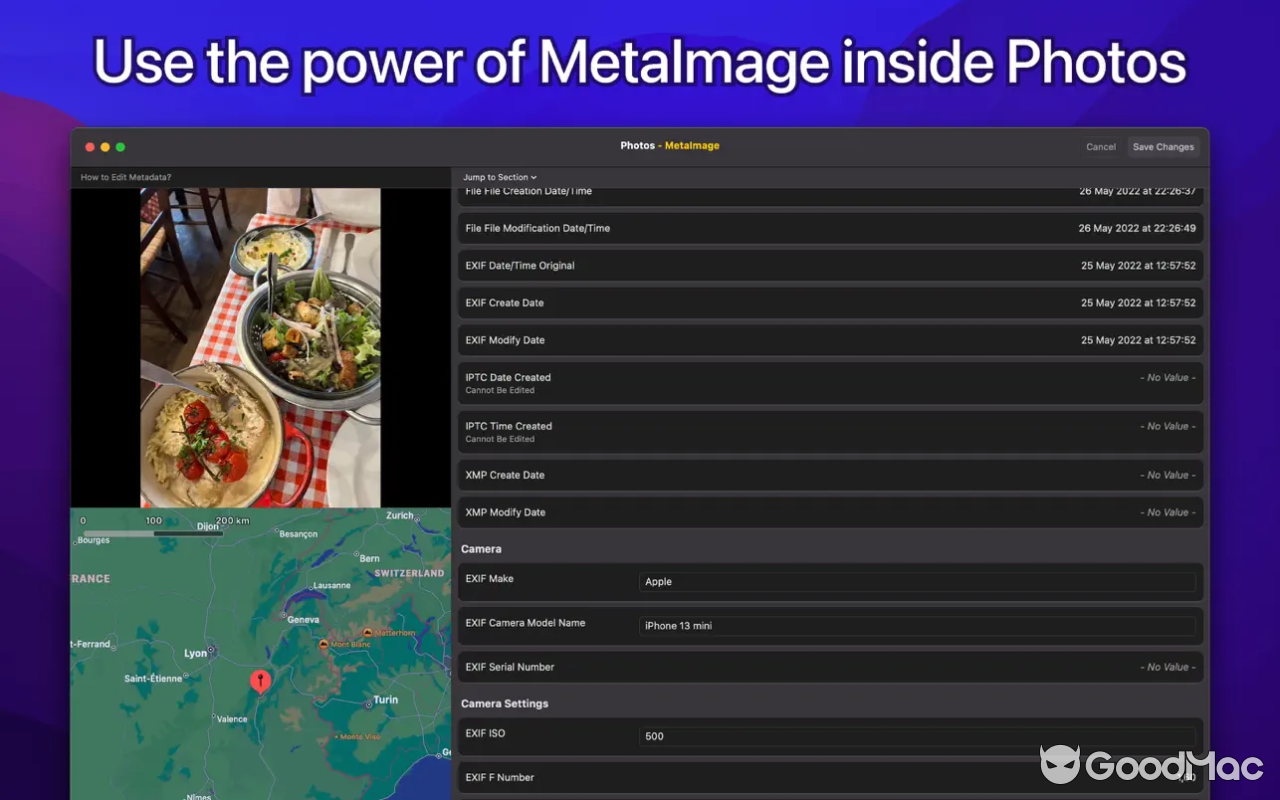1280x800 pixels.
Task: Select the IPTC Date Created row
Action: 830,383
